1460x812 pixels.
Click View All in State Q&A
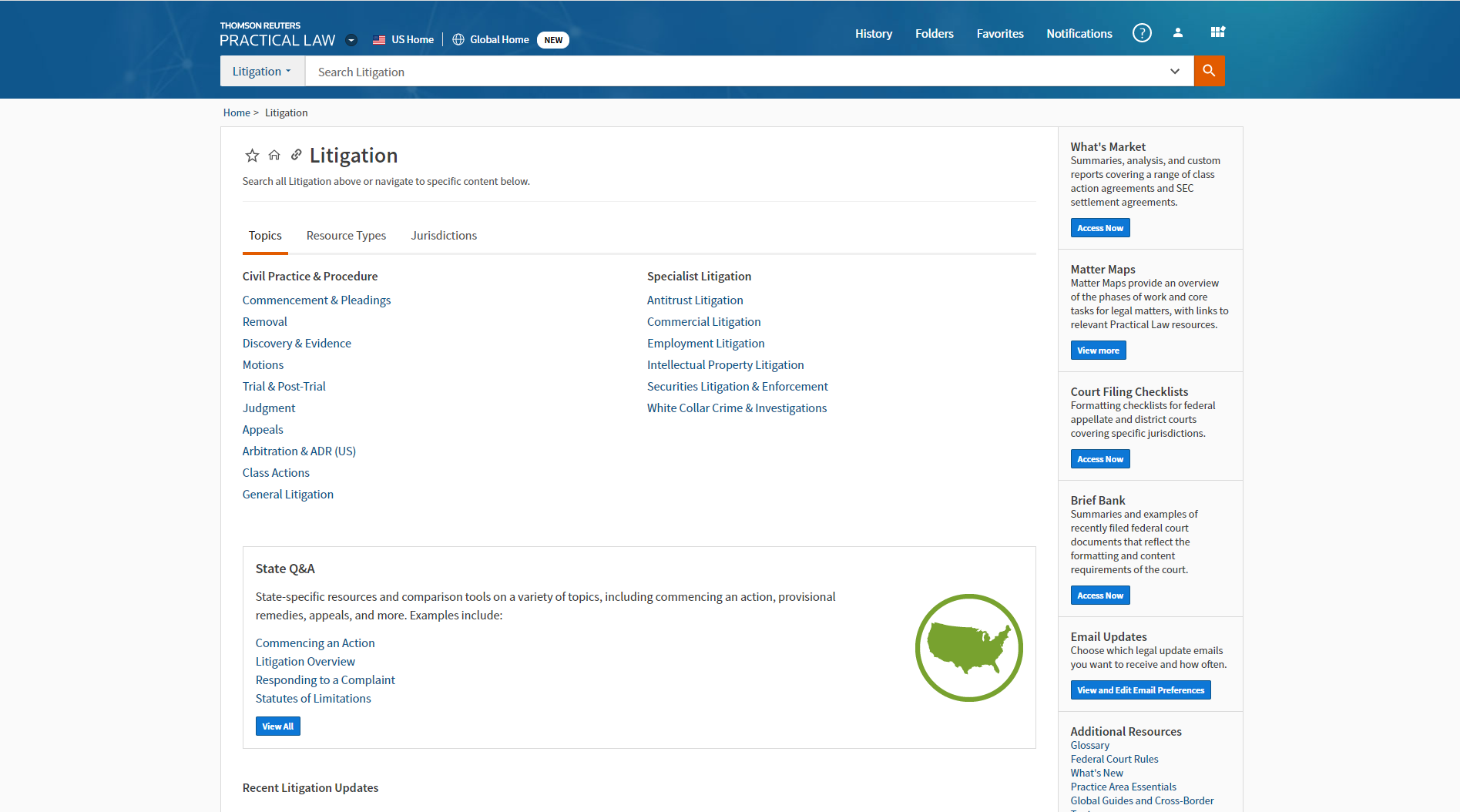(x=277, y=726)
